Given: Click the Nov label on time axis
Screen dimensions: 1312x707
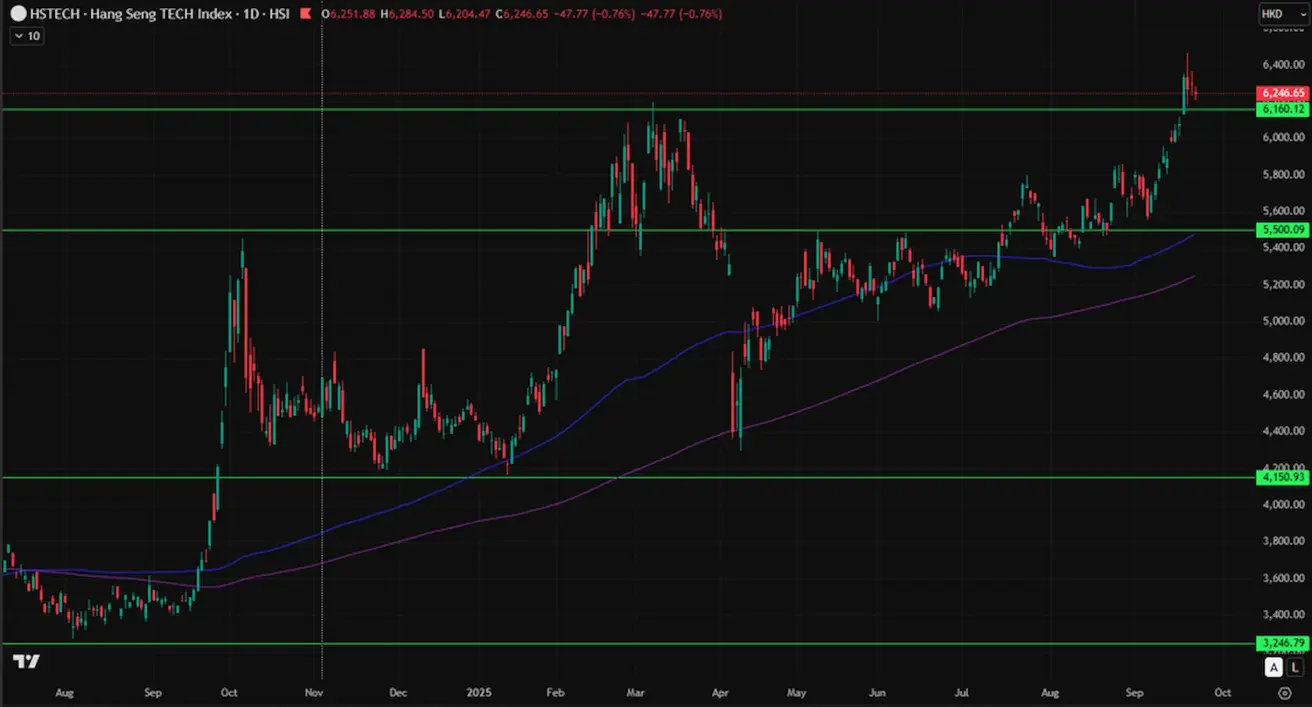Looking at the screenshot, I should pos(313,692).
